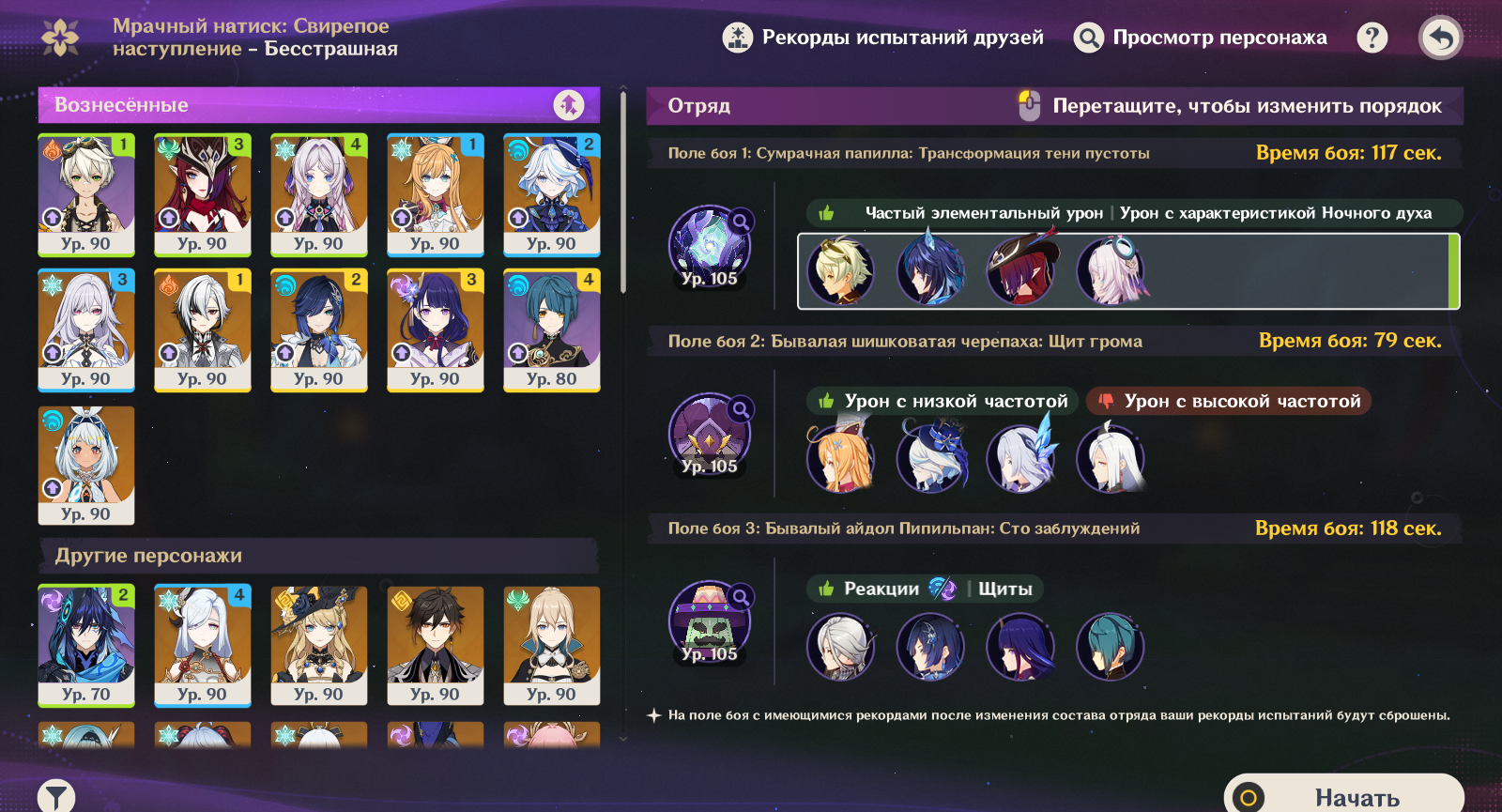This screenshot has height=812, width=1502.
Task: Click the back arrow icon top right
Action: click(x=1441, y=38)
